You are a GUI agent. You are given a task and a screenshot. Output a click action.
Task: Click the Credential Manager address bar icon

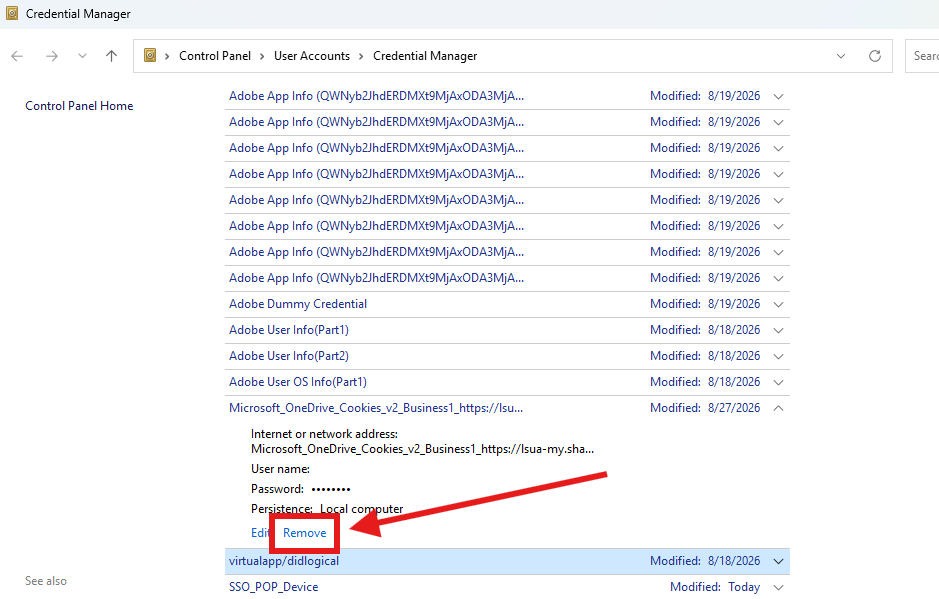pyautogui.click(x=150, y=56)
